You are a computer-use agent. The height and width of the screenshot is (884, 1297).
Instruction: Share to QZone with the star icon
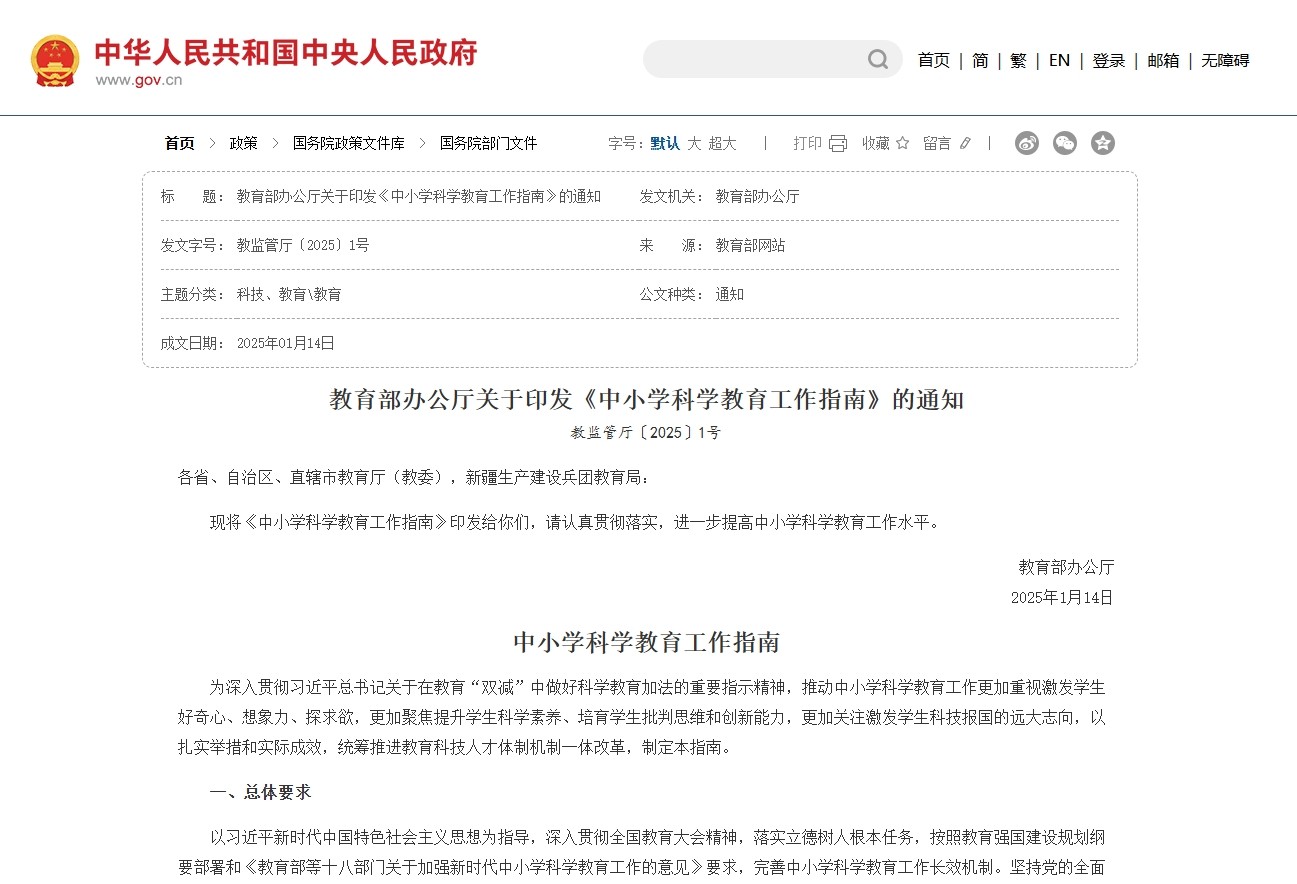[x=1102, y=143]
